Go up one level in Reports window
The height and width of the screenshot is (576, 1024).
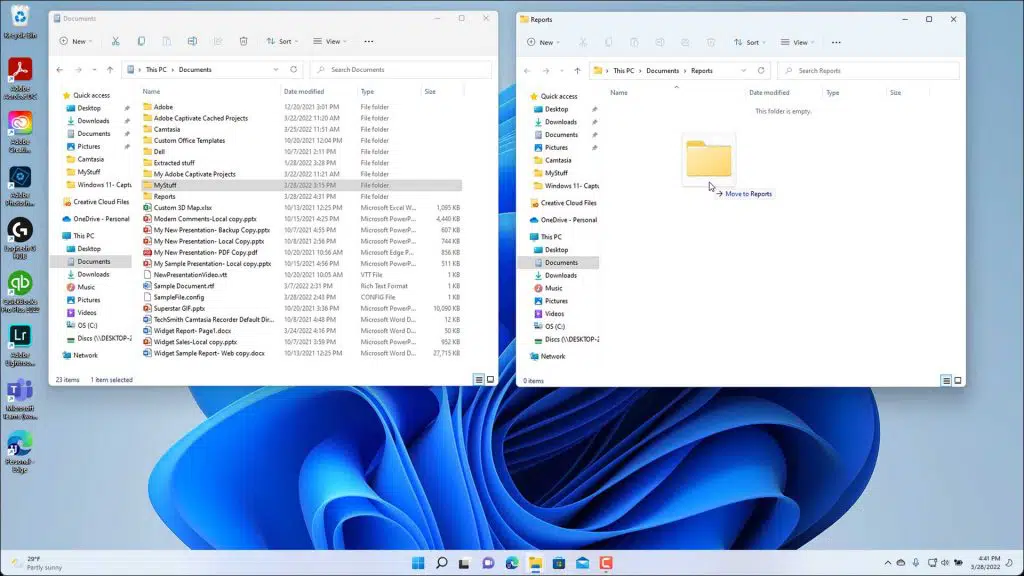point(577,71)
